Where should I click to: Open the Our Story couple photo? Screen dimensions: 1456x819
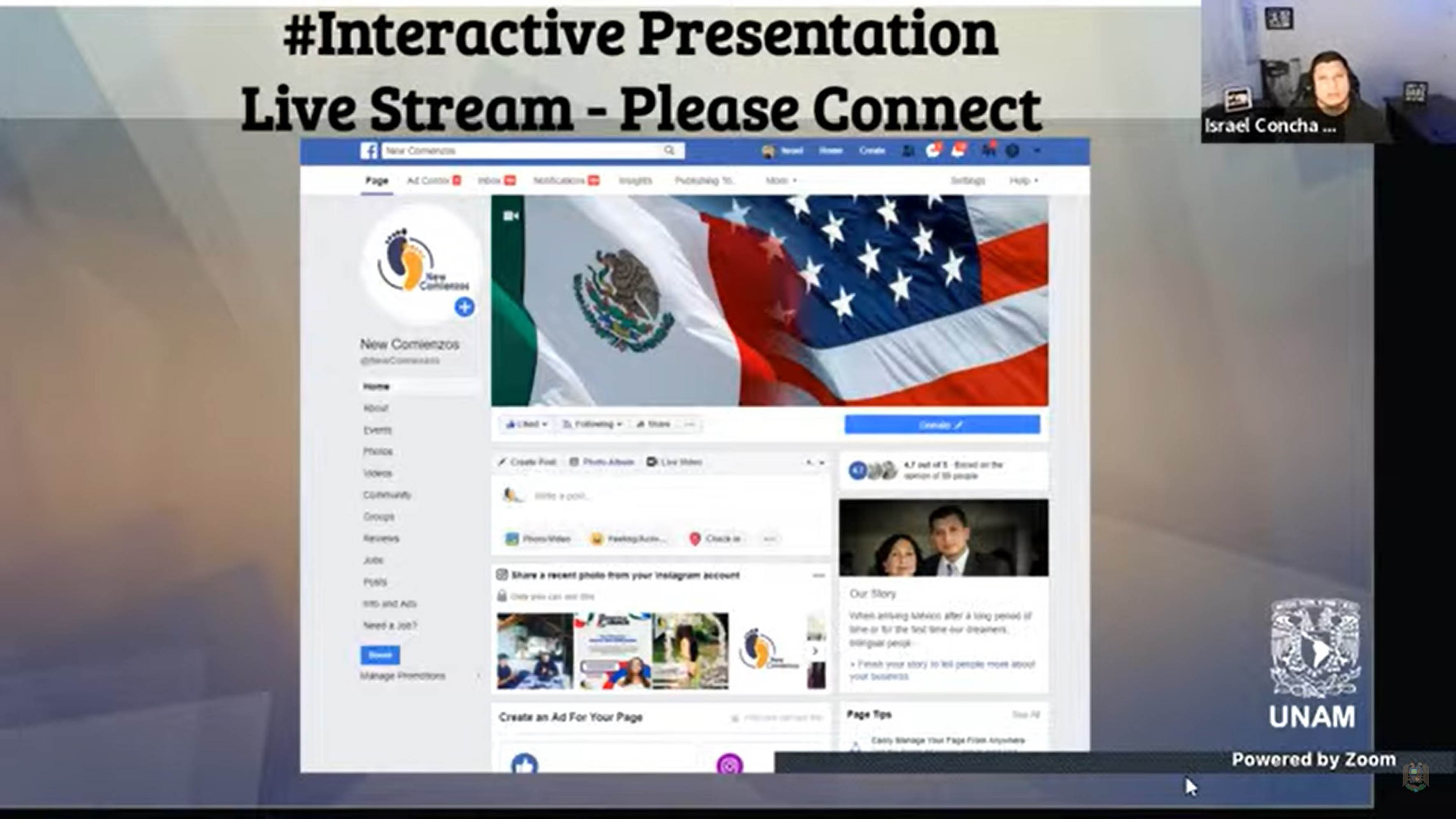(944, 538)
